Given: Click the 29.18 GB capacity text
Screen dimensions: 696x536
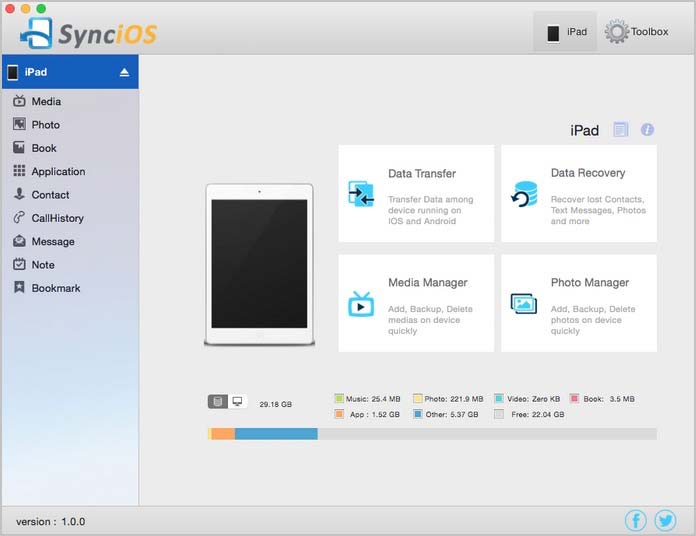Looking at the screenshot, I should (276, 404).
